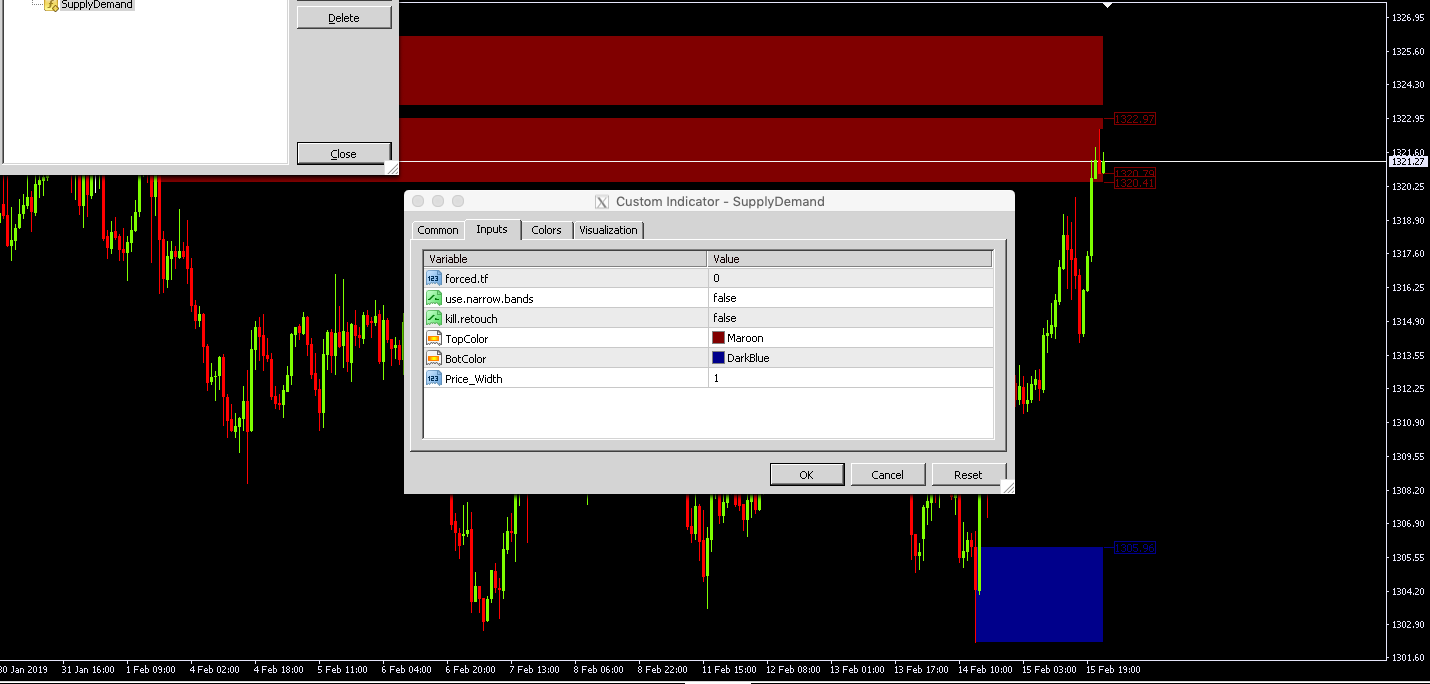This screenshot has width=1430, height=684.
Task: Click the 1322.97 red price label on chart
Action: point(1135,119)
